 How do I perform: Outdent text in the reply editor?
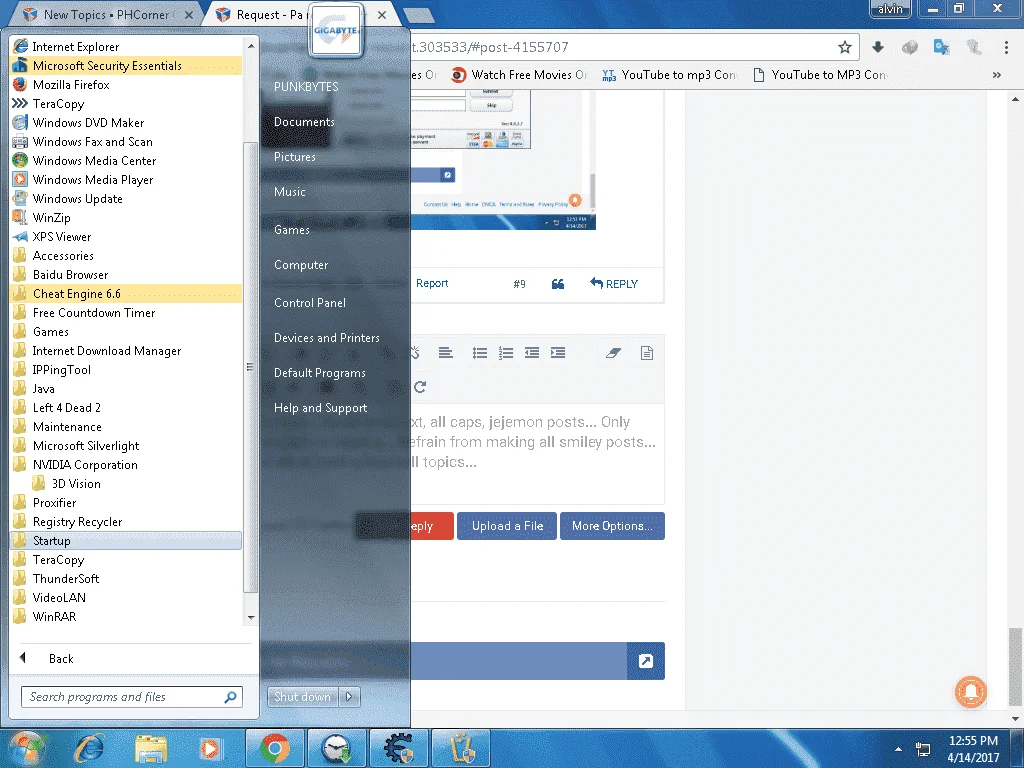click(532, 353)
